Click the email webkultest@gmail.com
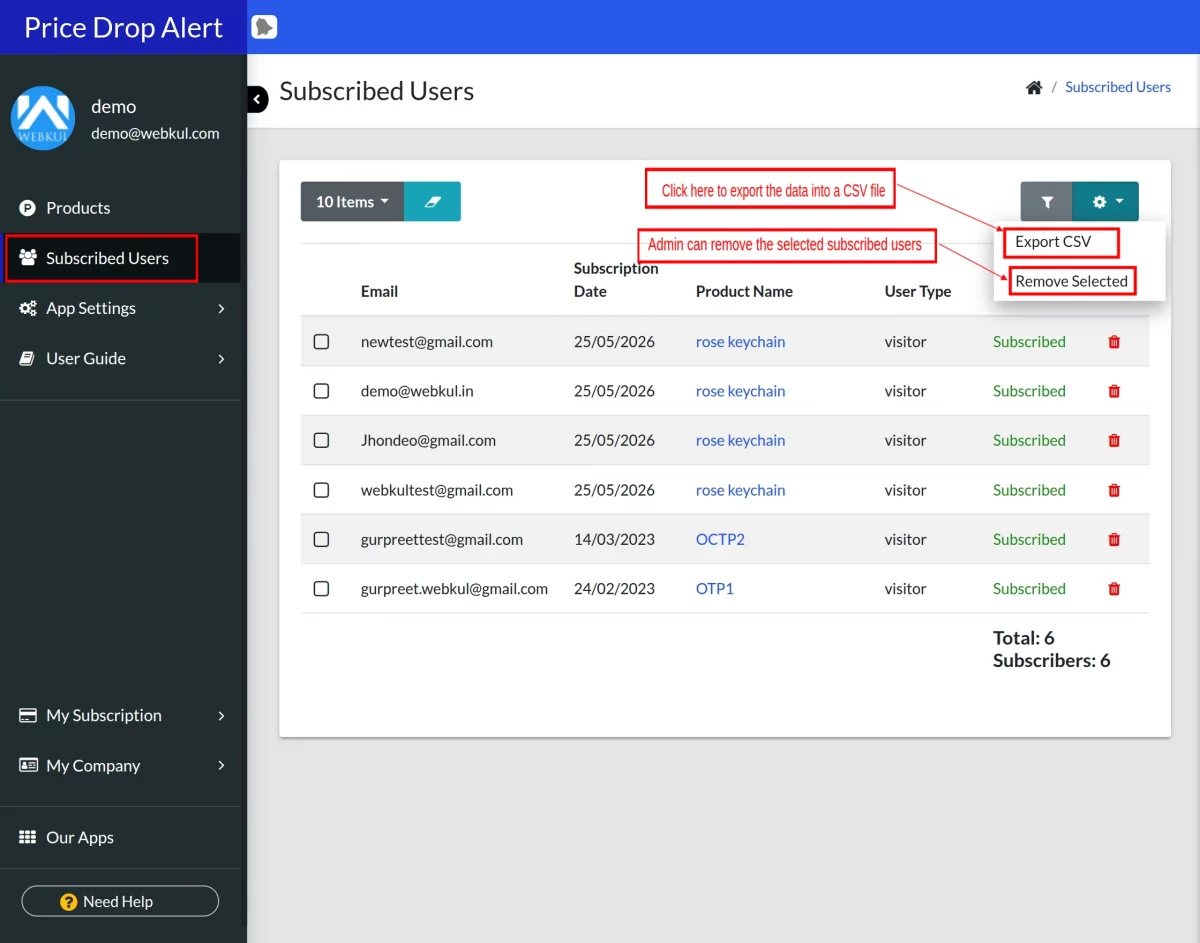Viewport: 1200px width, 943px height. [437, 490]
